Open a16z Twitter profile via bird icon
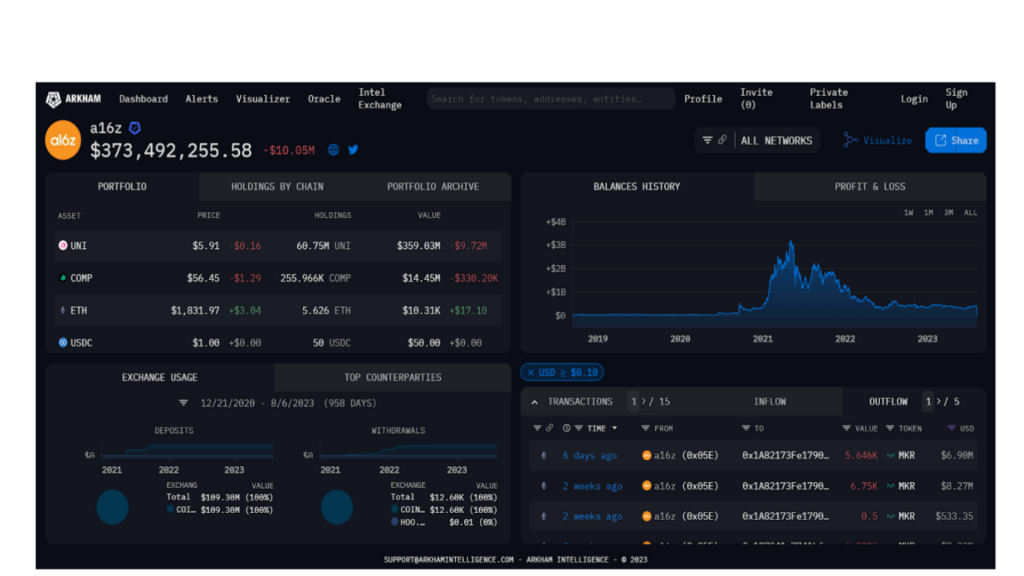The height and width of the screenshot is (576, 1024). click(x=353, y=150)
